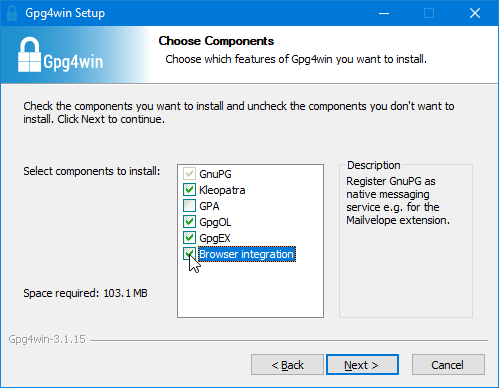499x388 pixels.
Task: Close the Gpg4win Setup window
Action: [x=475, y=13]
